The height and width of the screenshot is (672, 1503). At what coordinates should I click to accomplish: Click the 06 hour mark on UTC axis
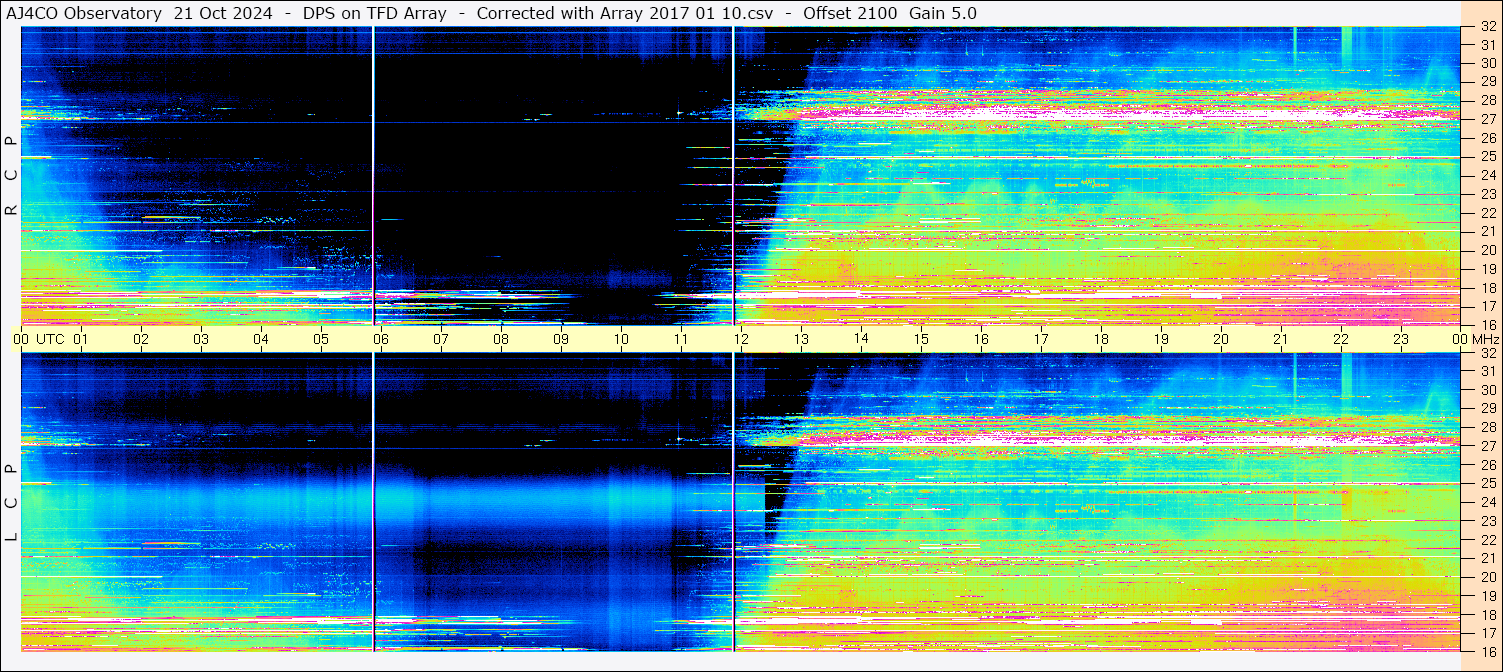(380, 339)
